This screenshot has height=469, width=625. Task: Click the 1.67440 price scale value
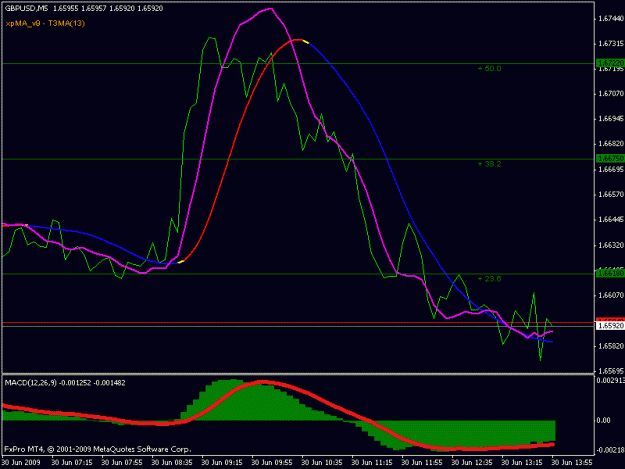611,18
